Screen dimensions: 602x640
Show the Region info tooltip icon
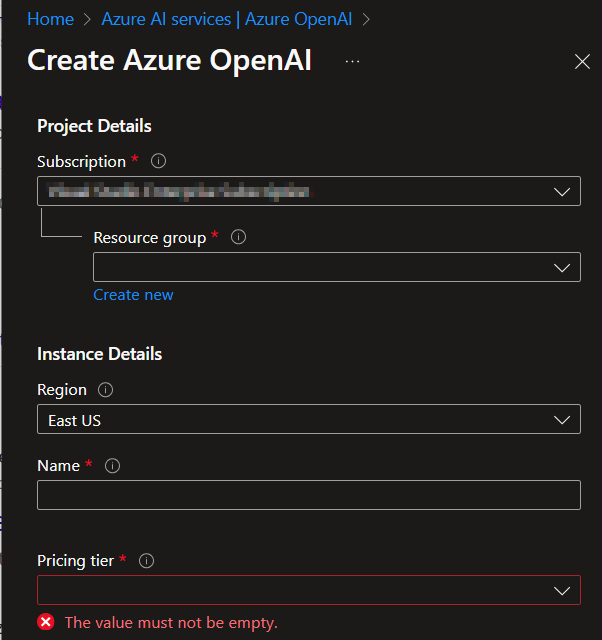point(106,390)
